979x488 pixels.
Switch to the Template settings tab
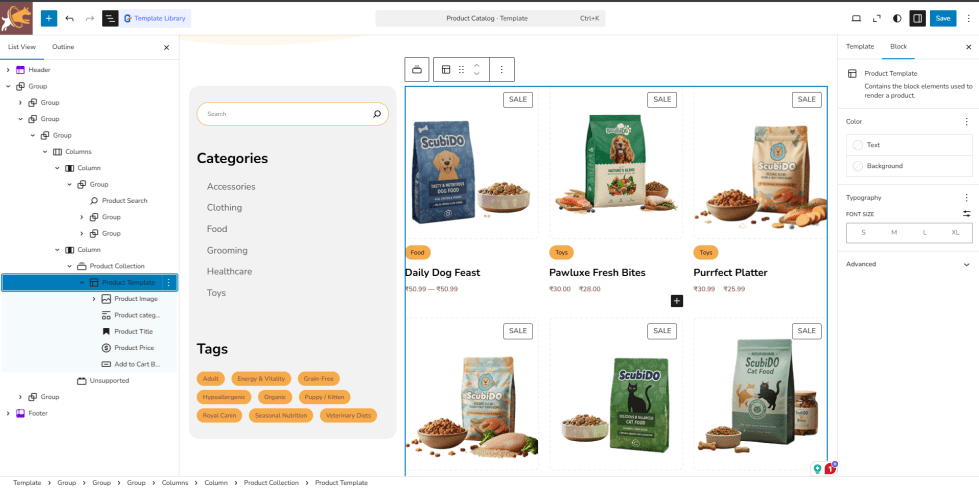pyautogui.click(x=859, y=47)
